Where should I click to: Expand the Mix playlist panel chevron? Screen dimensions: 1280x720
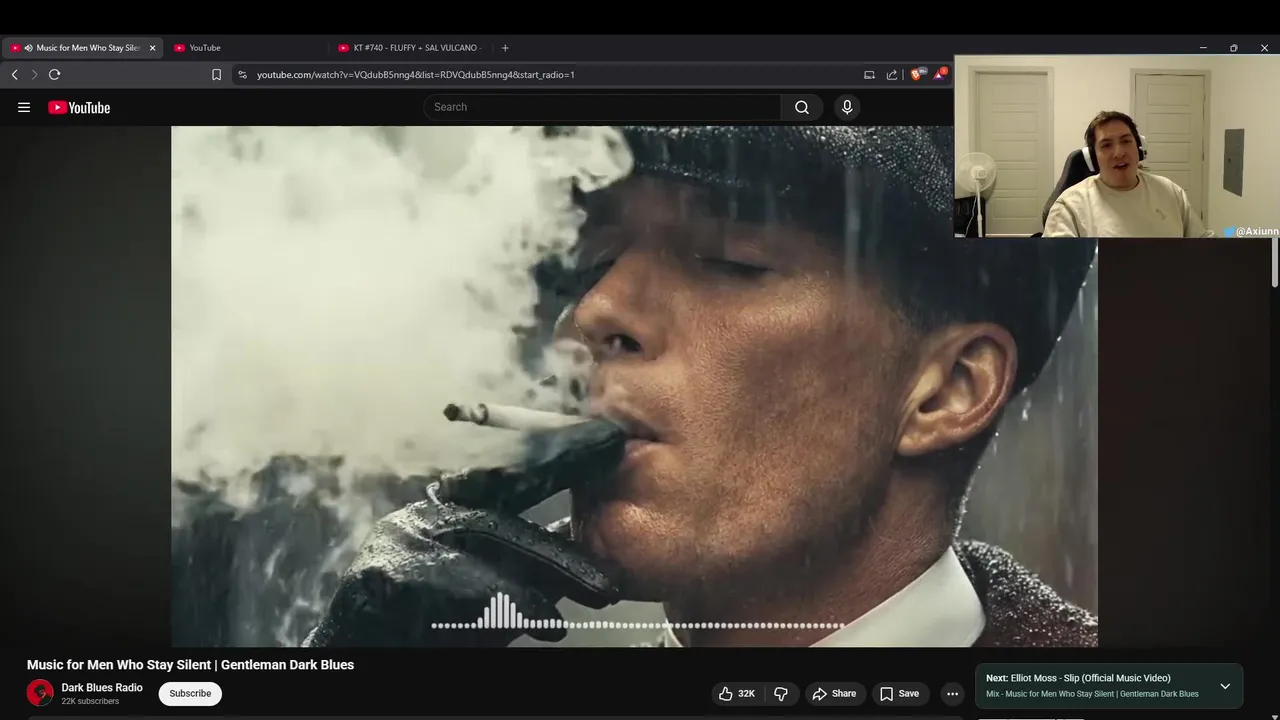pos(1225,686)
